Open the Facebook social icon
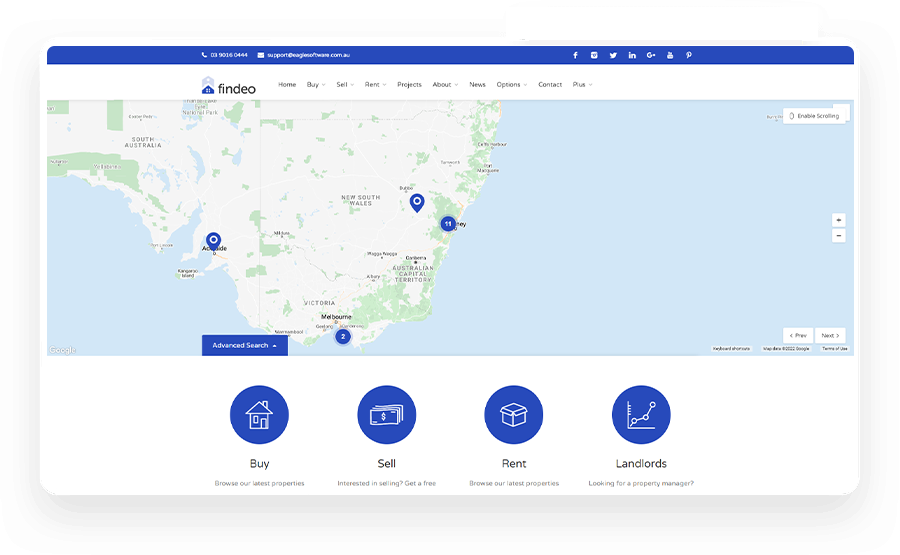The image size is (900, 555). pos(575,55)
